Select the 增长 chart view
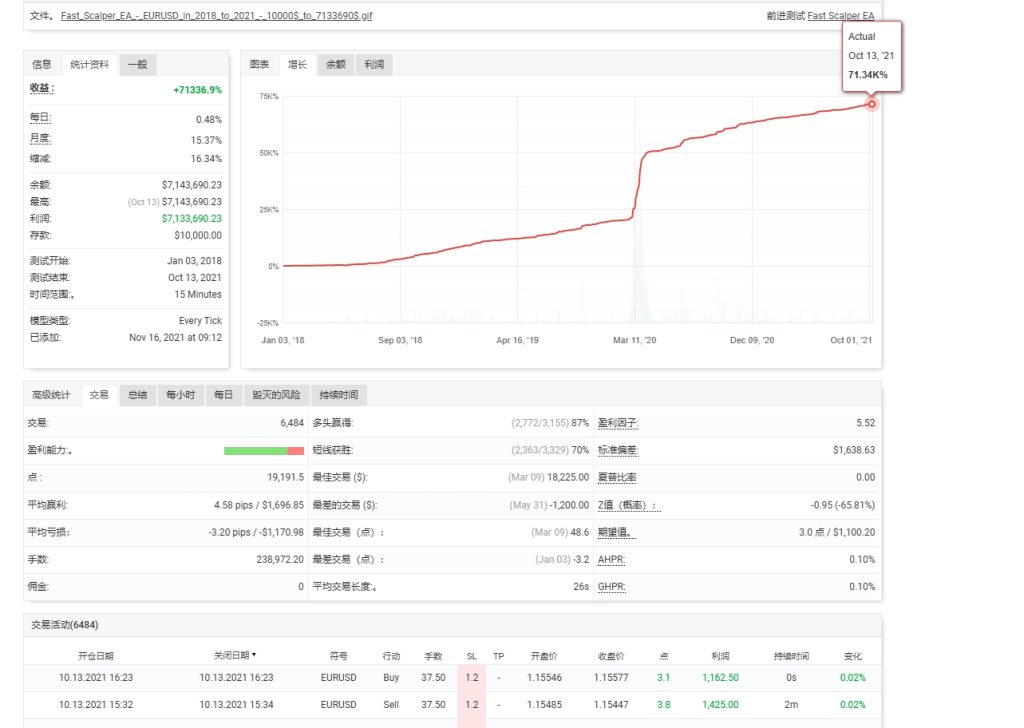1024x728 pixels. tap(299, 63)
